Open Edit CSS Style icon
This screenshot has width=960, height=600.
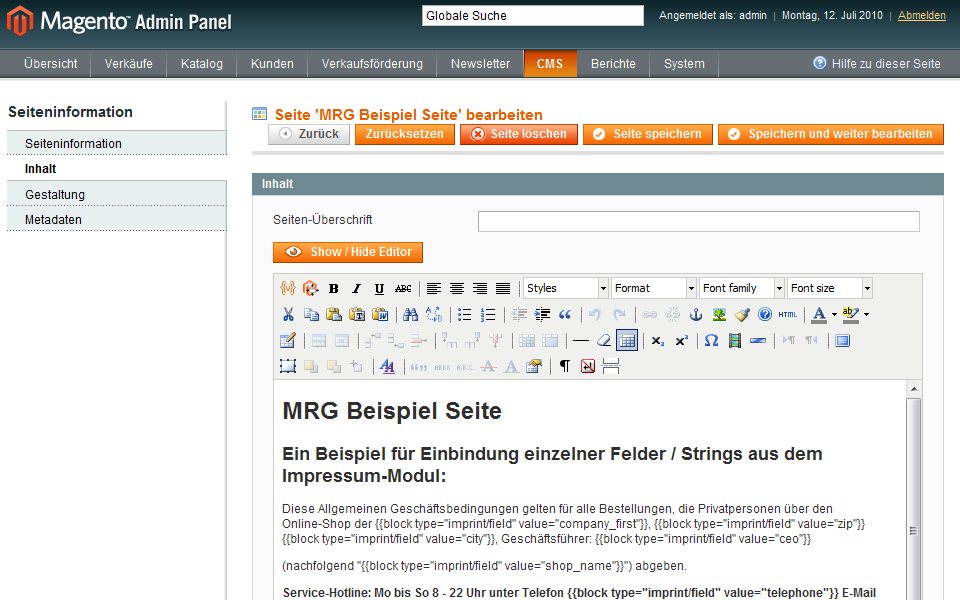coord(388,366)
